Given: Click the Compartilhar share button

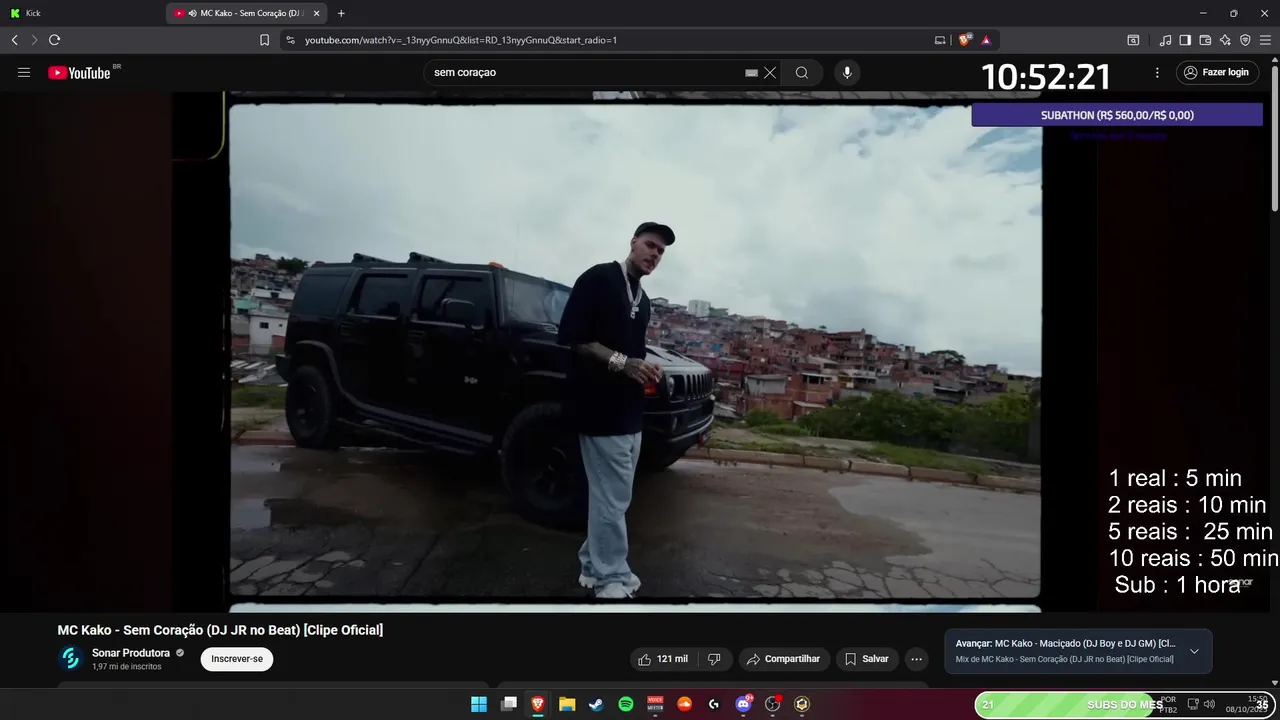Looking at the screenshot, I should [783, 659].
